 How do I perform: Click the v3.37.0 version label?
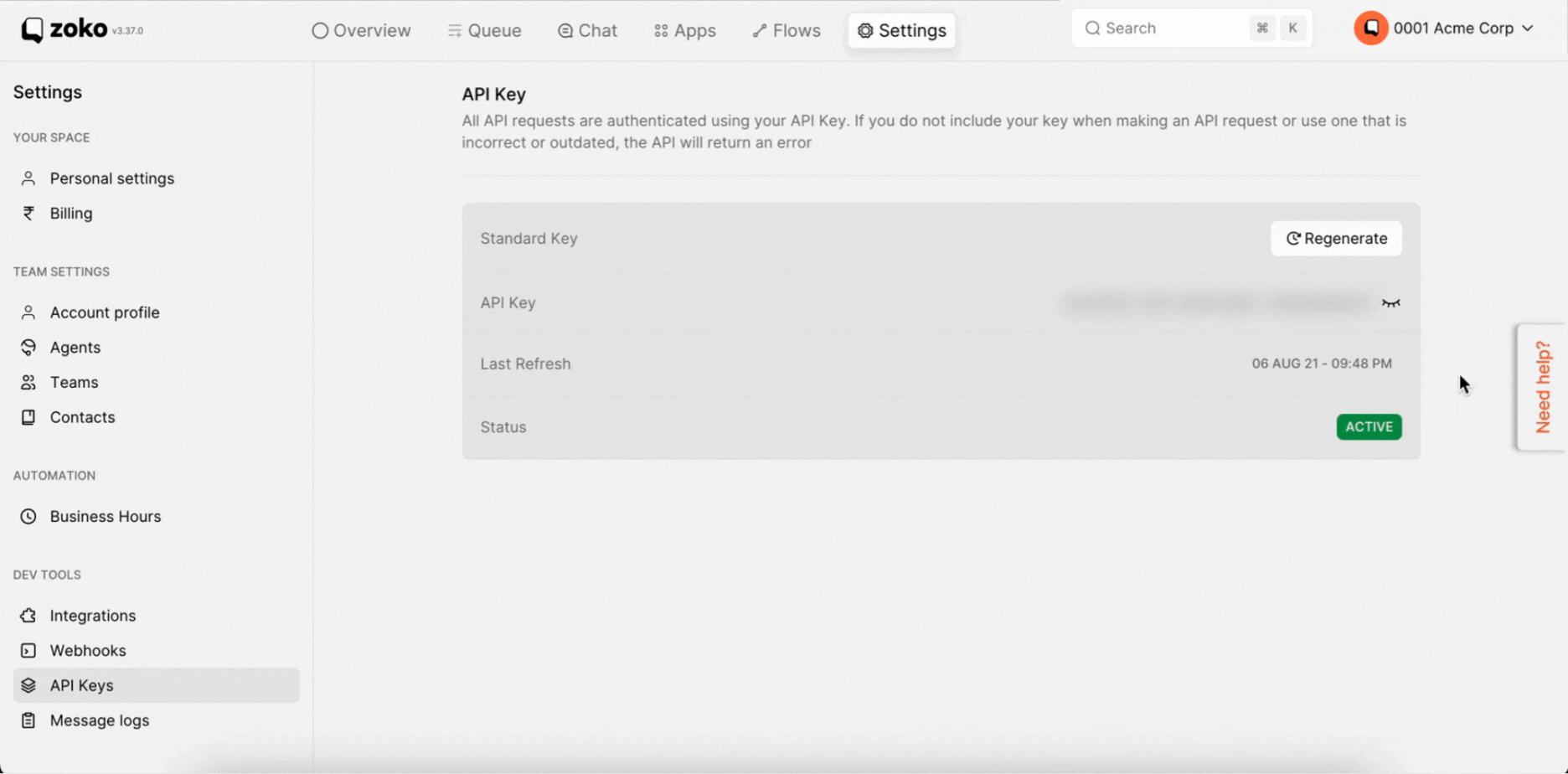[x=127, y=31]
